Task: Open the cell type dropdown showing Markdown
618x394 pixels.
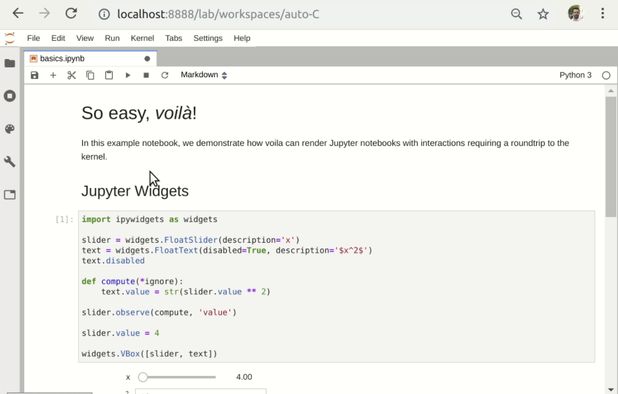Action: [x=204, y=75]
